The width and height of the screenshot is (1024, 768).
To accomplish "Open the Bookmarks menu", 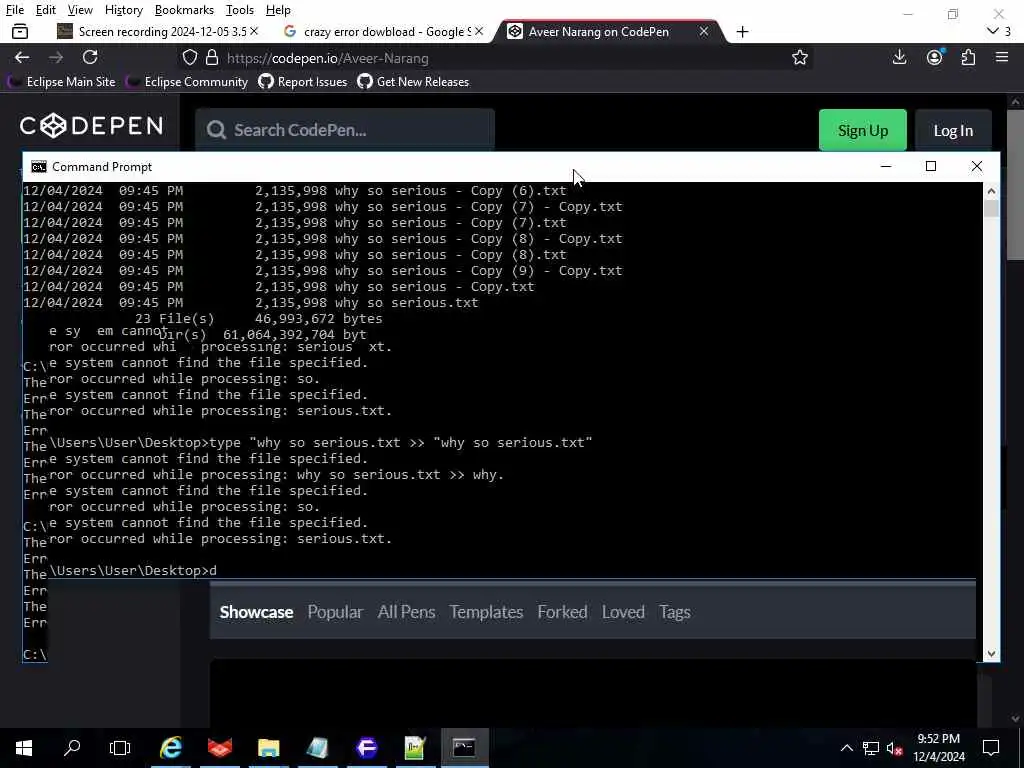I will pyautogui.click(x=184, y=10).
